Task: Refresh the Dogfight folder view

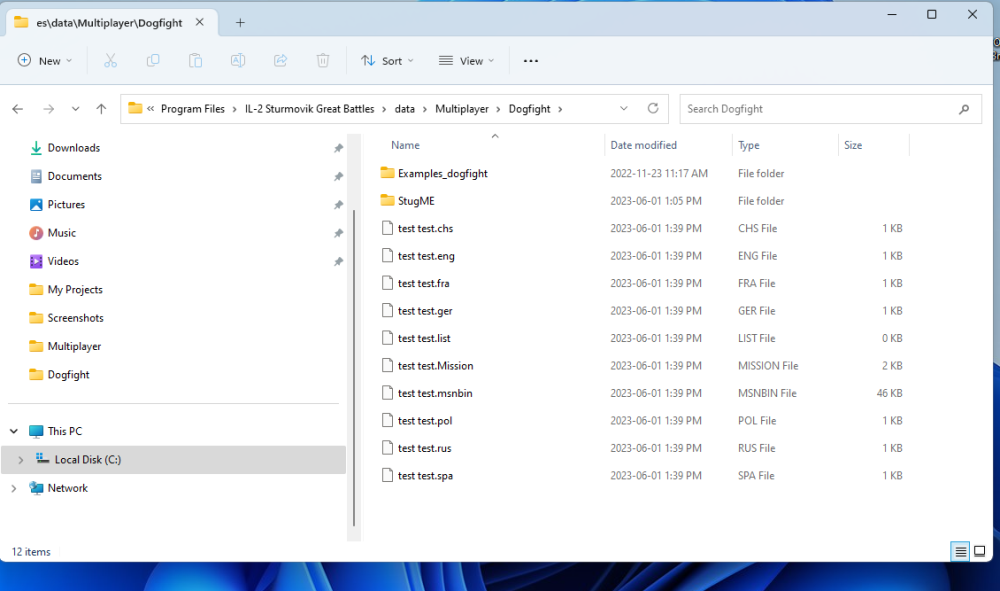Action: point(651,108)
